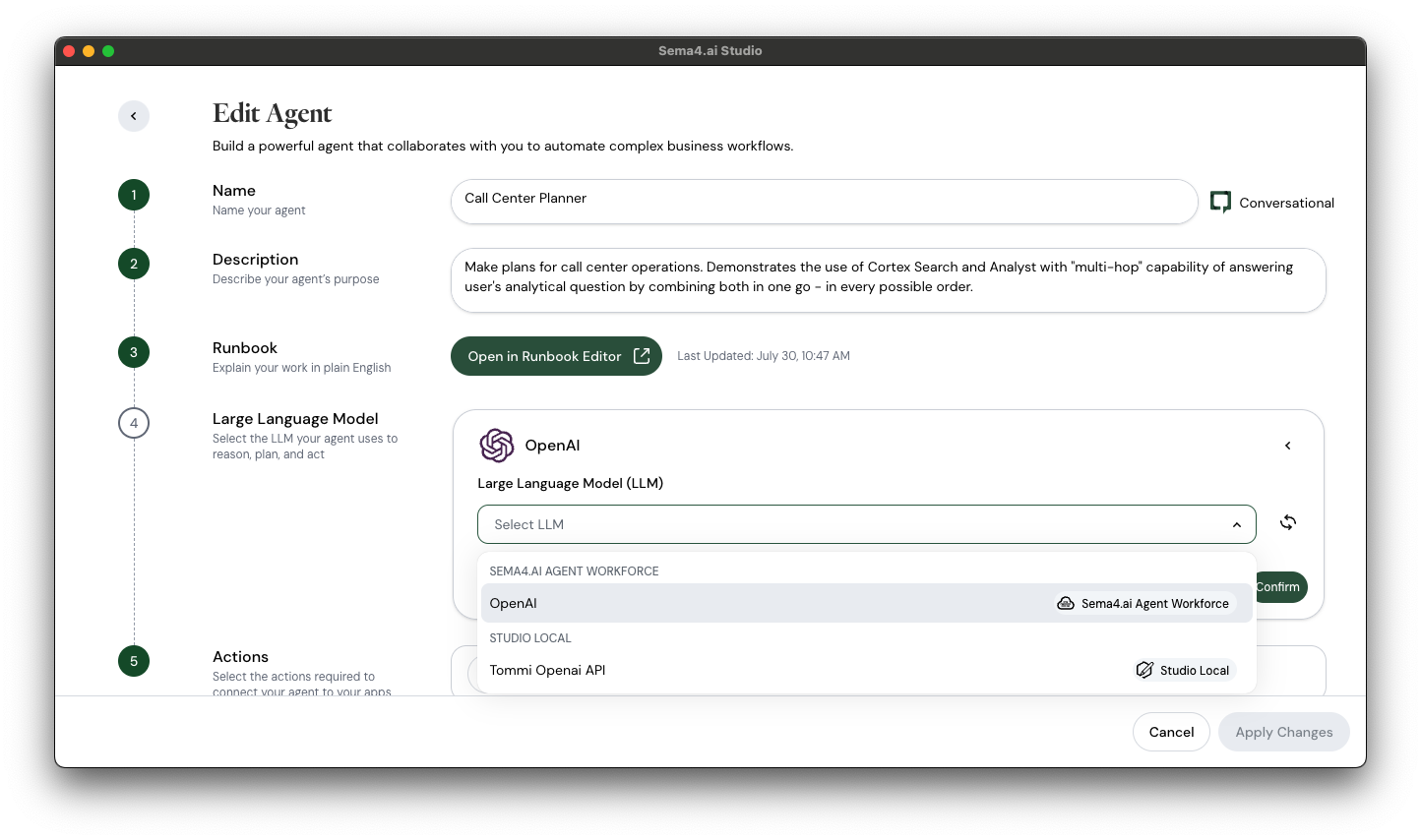1421x840 pixels.
Task: Edit the Call Center Planner name field
Action: [824, 202]
